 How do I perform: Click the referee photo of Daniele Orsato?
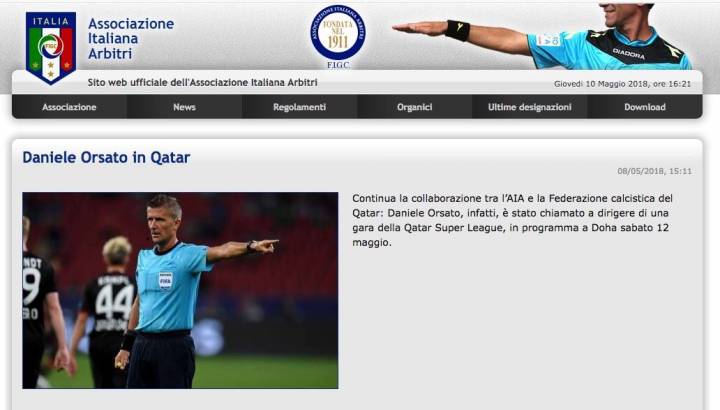180,290
